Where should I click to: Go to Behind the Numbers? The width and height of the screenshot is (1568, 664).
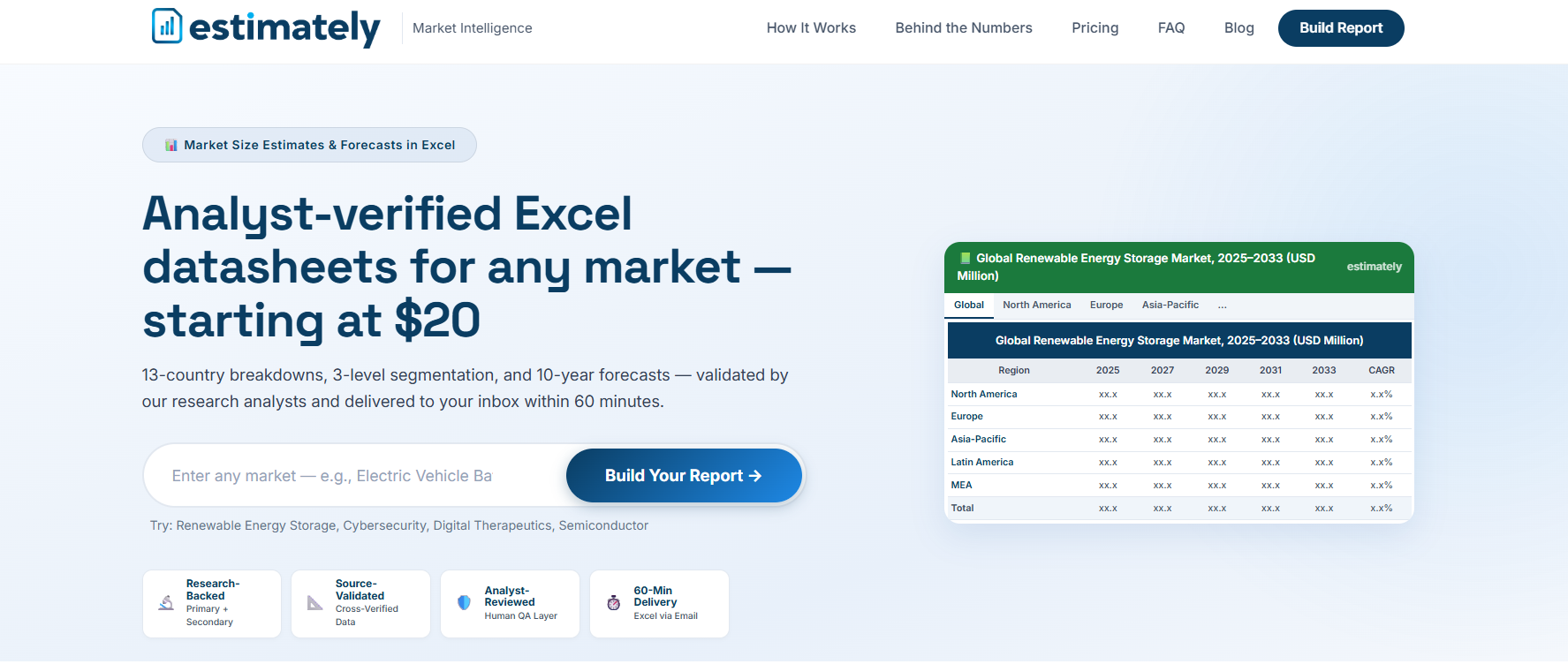tap(964, 28)
